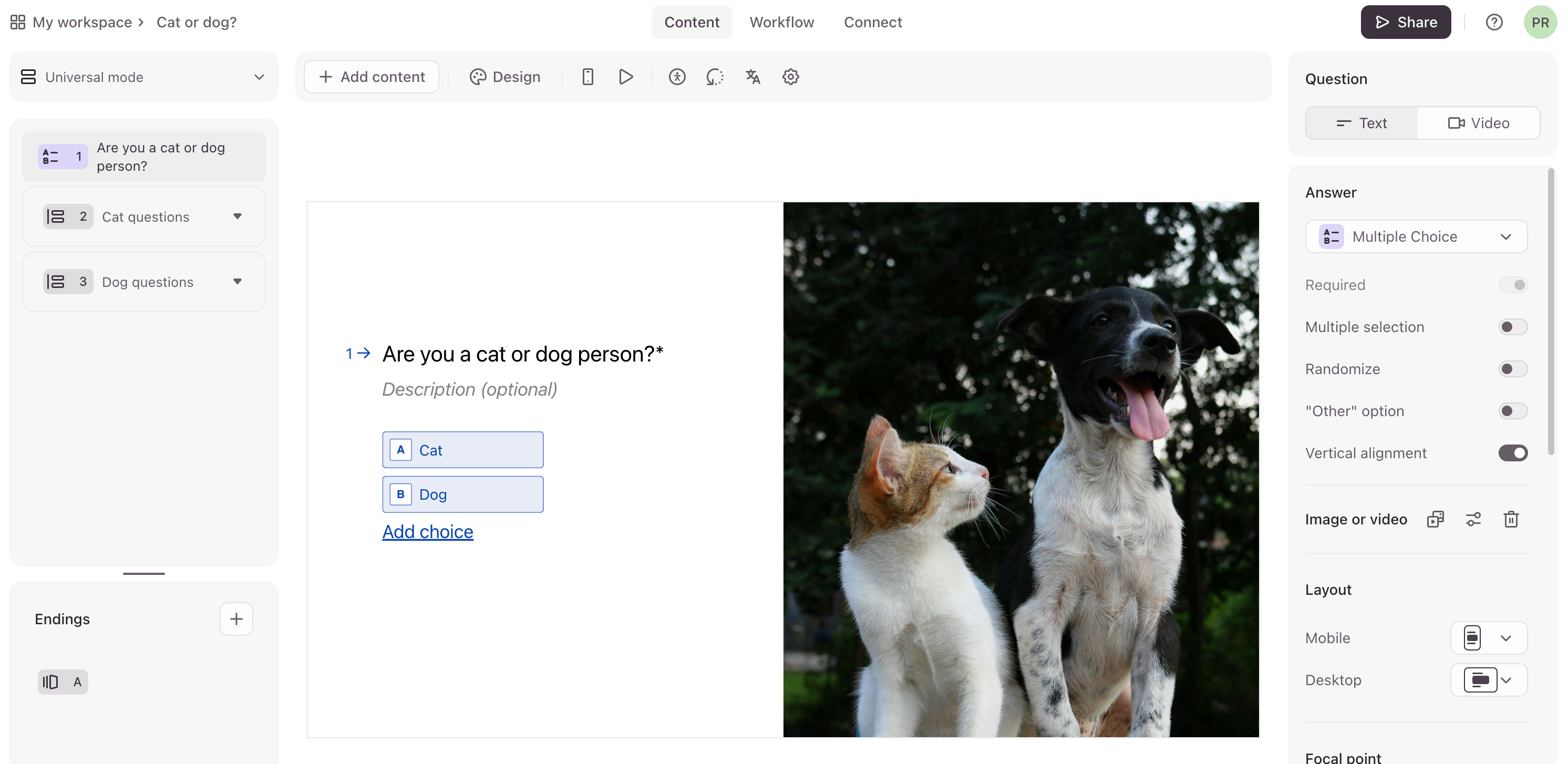Add a new ending with the plus button
This screenshot has width=1568, height=764.
(x=236, y=619)
